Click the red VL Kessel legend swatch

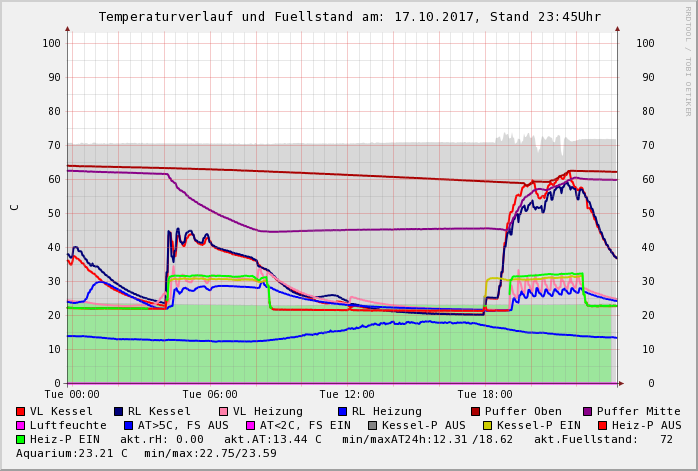click(21, 411)
